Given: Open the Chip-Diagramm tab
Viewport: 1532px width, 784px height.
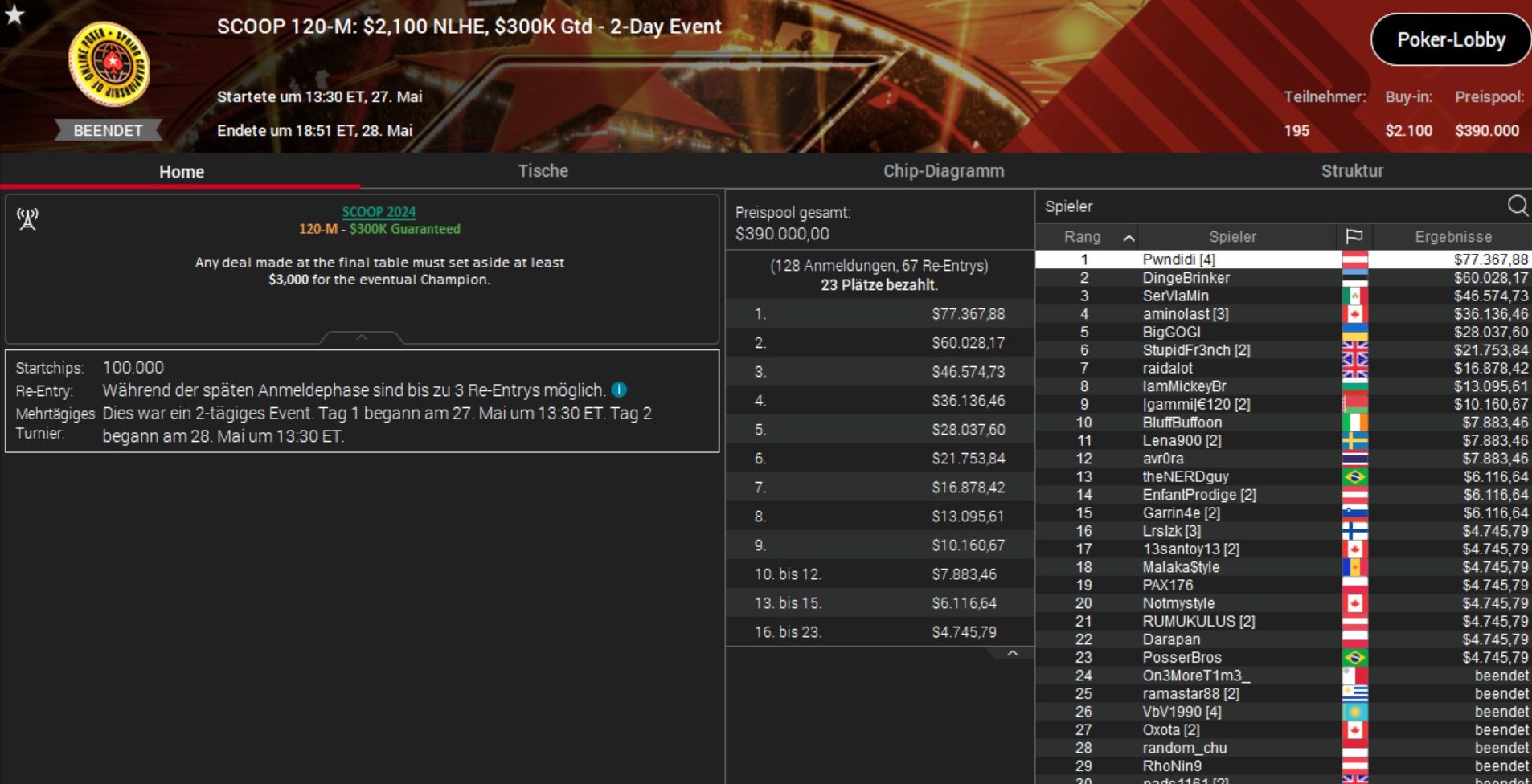Looking at the screenshot, I should [944, 171].
